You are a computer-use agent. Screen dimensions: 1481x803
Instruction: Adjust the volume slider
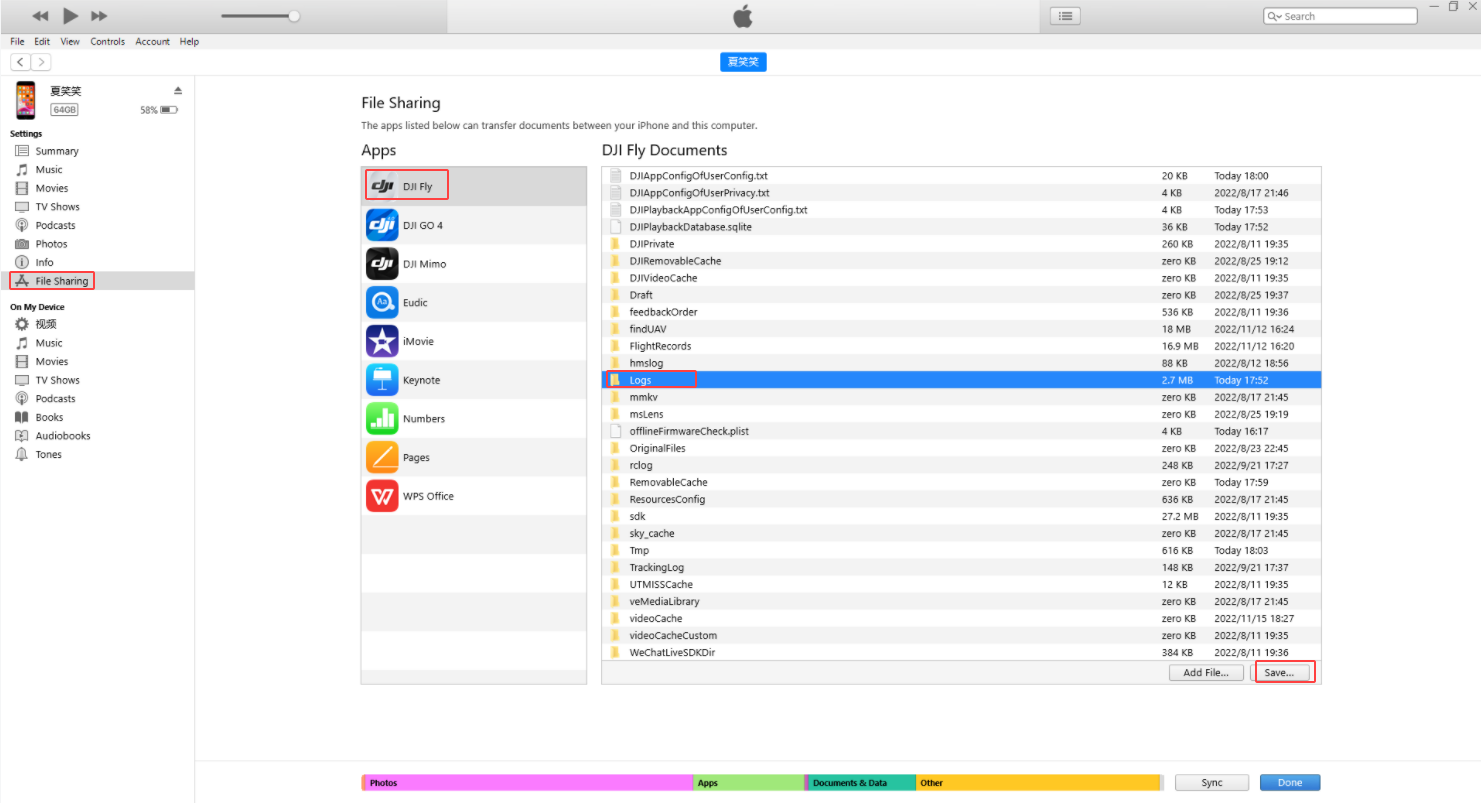(295, 15)
